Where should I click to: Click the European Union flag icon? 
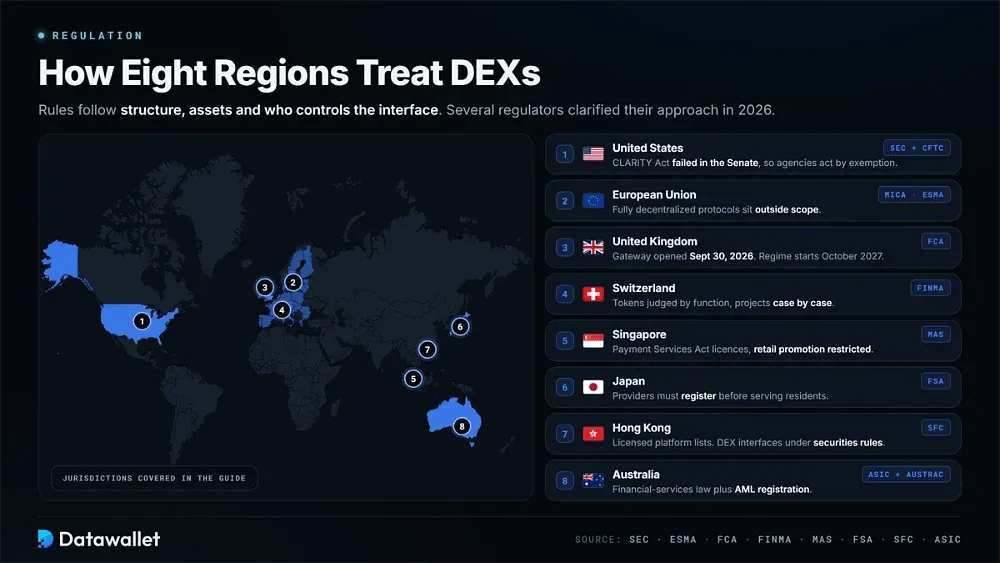[x=593, y=201]
